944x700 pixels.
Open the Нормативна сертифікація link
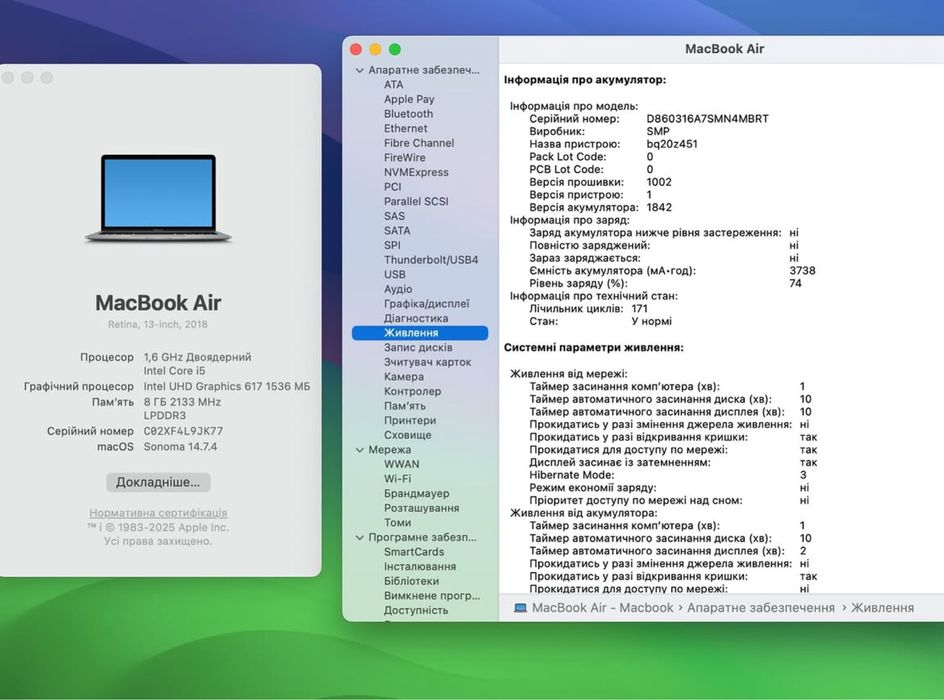coord(158,513)
